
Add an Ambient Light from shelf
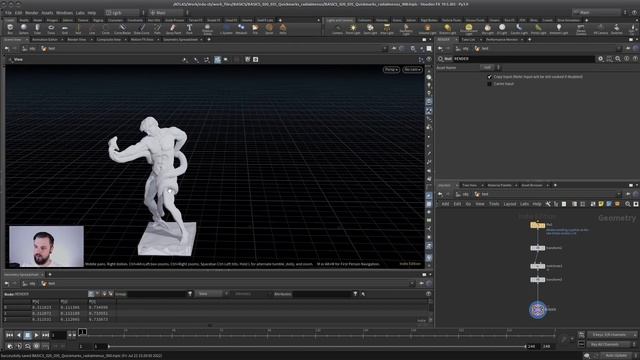559,29
